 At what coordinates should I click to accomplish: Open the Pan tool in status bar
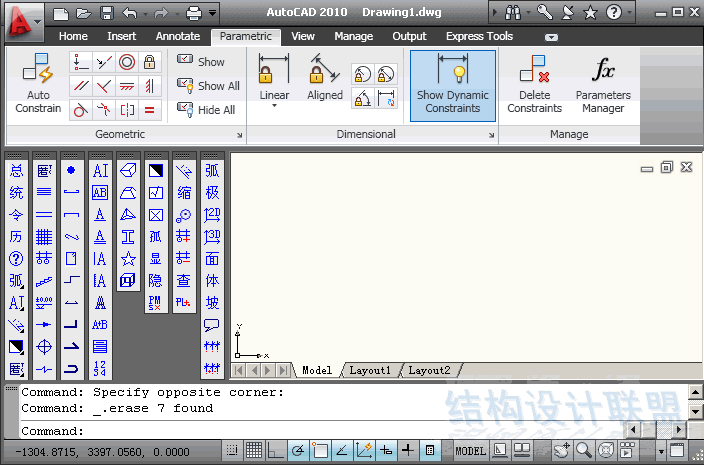pos(562,450)
